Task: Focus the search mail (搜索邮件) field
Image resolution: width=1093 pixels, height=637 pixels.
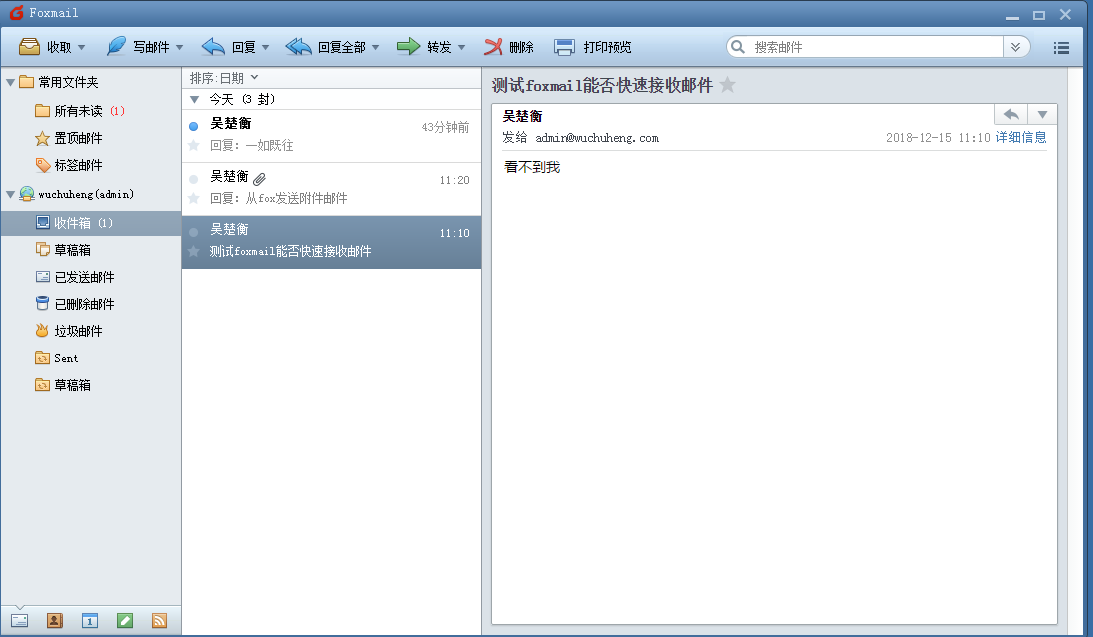Action: [875, 47]
